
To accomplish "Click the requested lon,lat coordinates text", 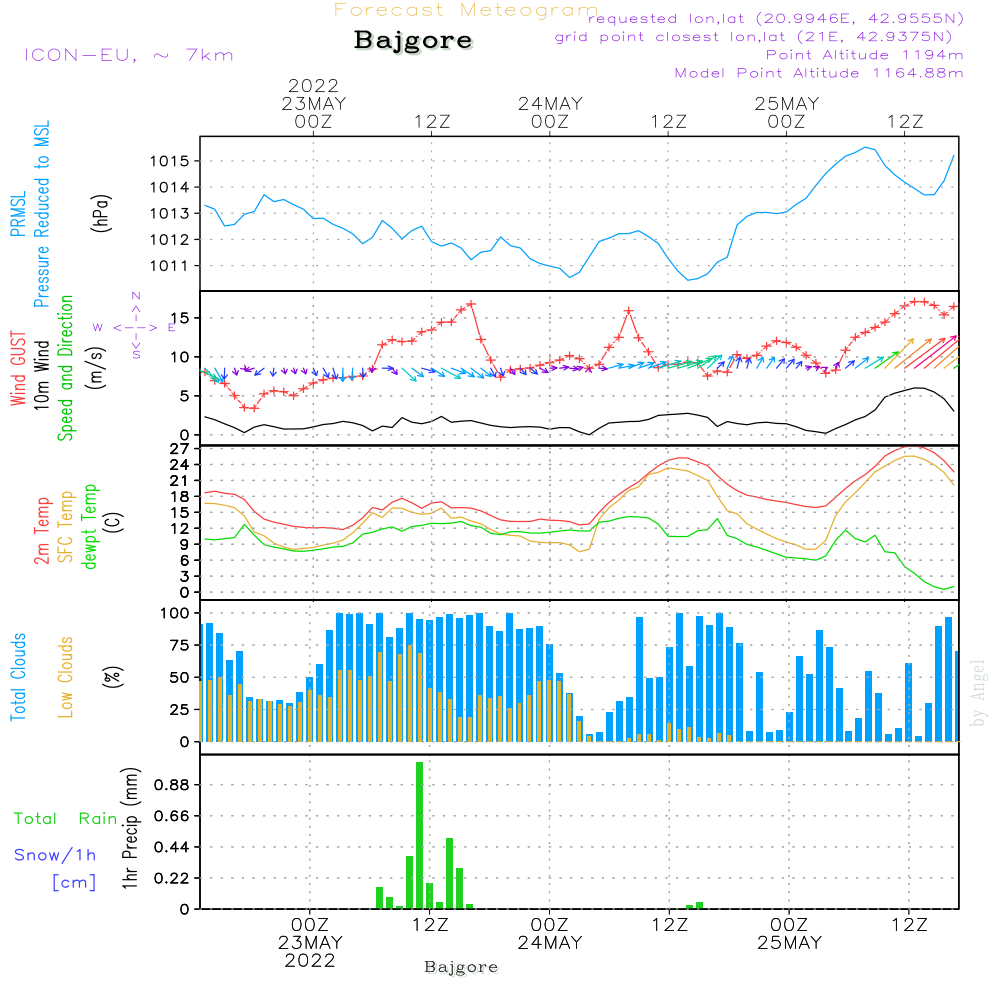I will (775, 19).
